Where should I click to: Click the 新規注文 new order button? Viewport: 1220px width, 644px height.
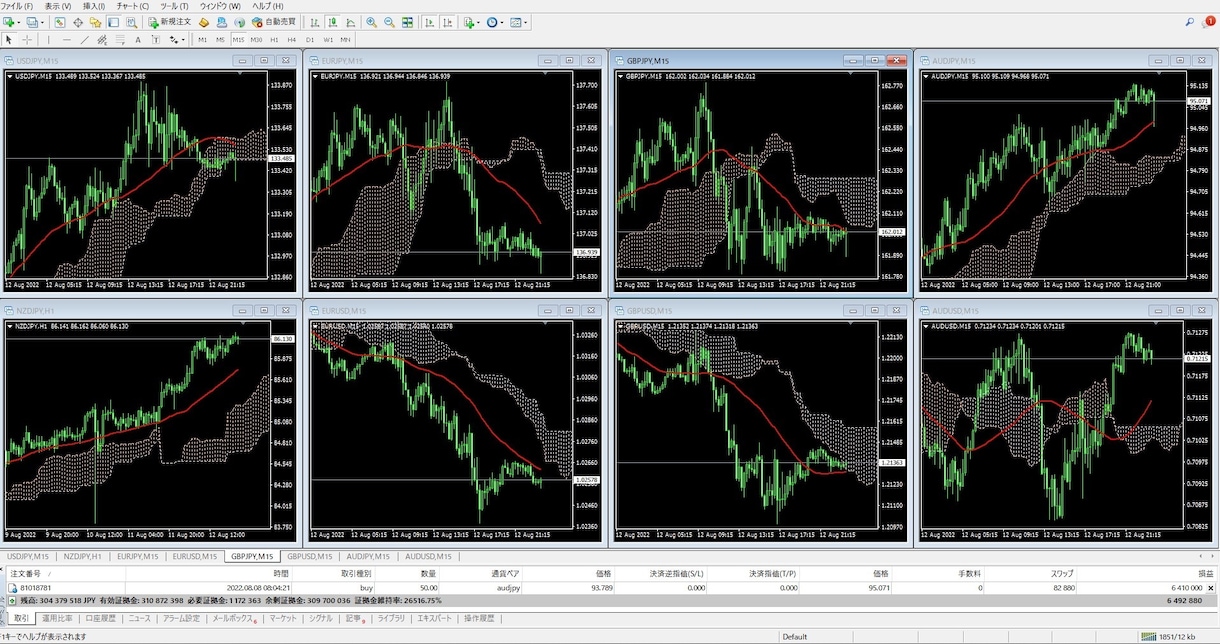click(x=170, y=21)
